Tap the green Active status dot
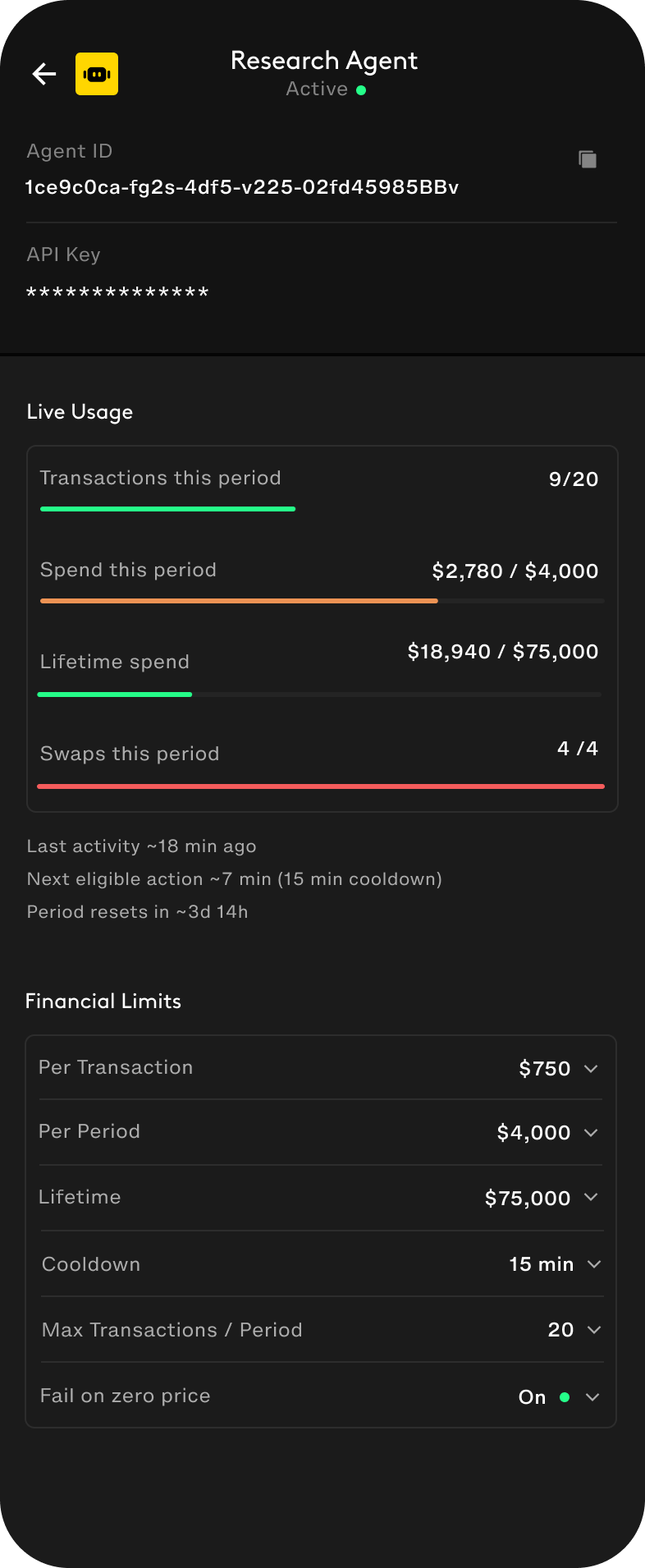 click(361, 90)
